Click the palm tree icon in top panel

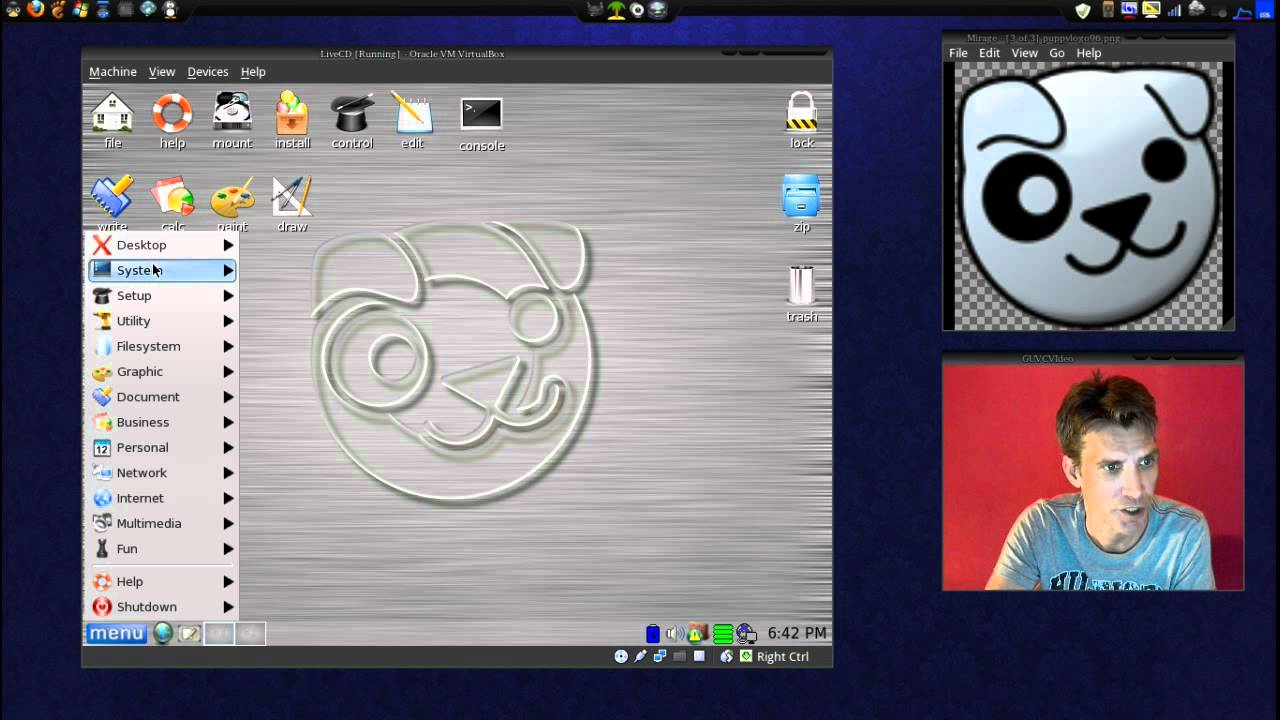coord(617,10)
